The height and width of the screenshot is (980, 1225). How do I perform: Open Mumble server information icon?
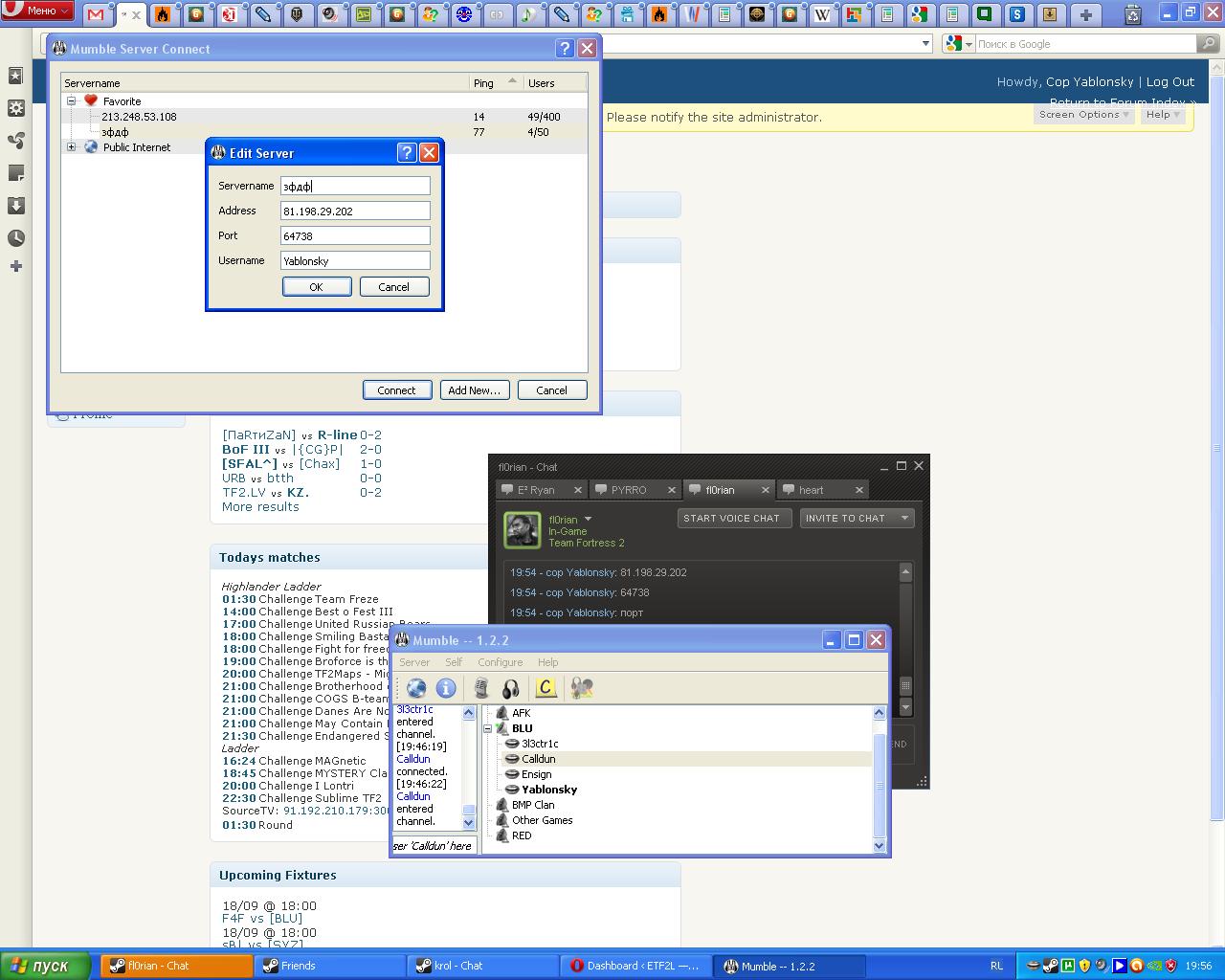point(446,688)
